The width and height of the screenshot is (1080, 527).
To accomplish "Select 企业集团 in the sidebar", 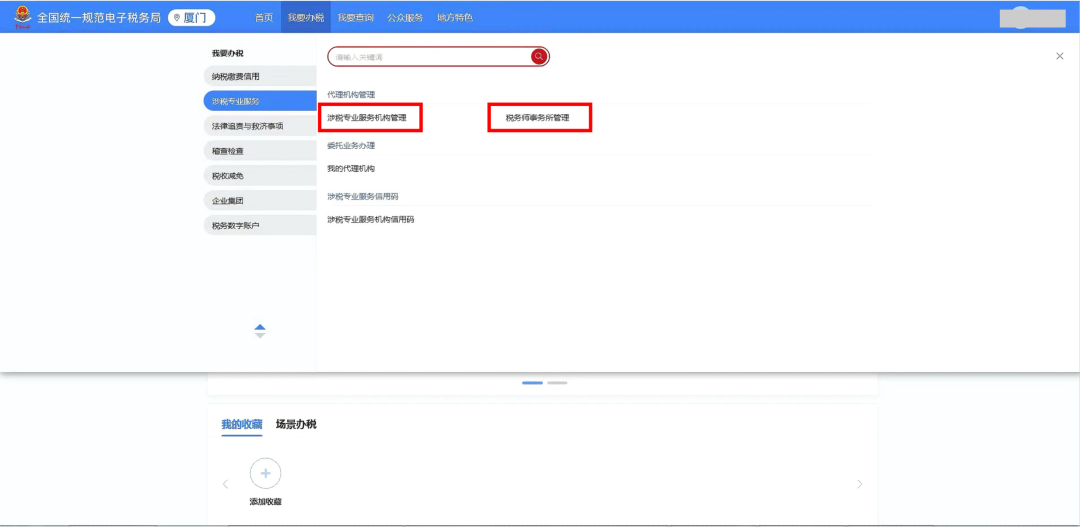I will pos(260,200).
